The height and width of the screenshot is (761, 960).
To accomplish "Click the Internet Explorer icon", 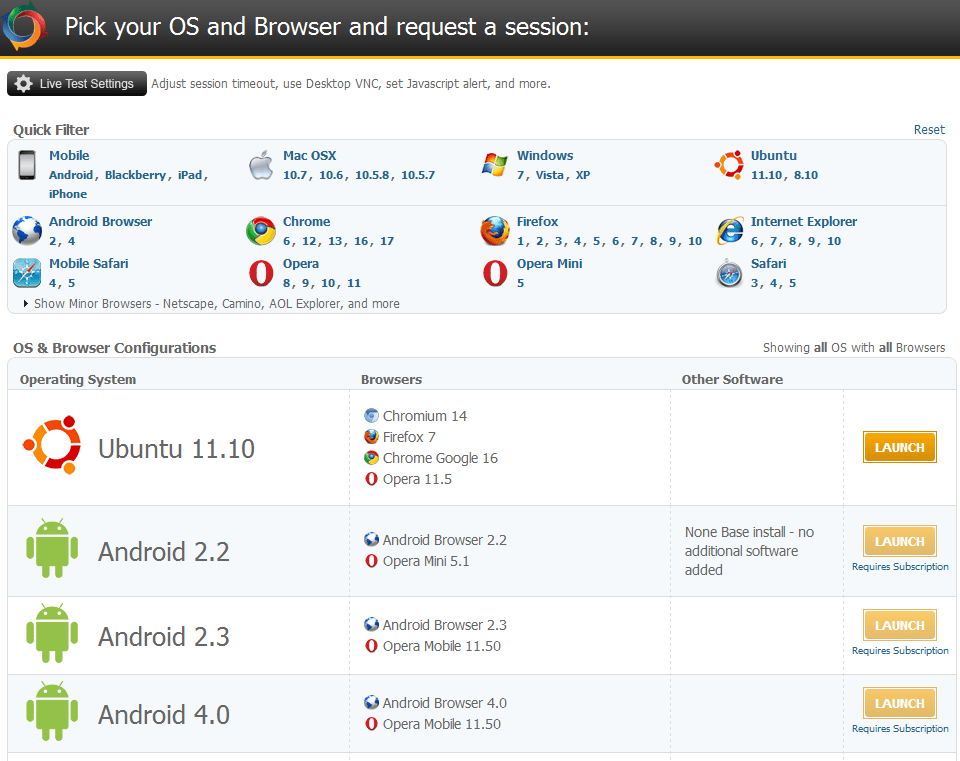I will tap(729, 231).
